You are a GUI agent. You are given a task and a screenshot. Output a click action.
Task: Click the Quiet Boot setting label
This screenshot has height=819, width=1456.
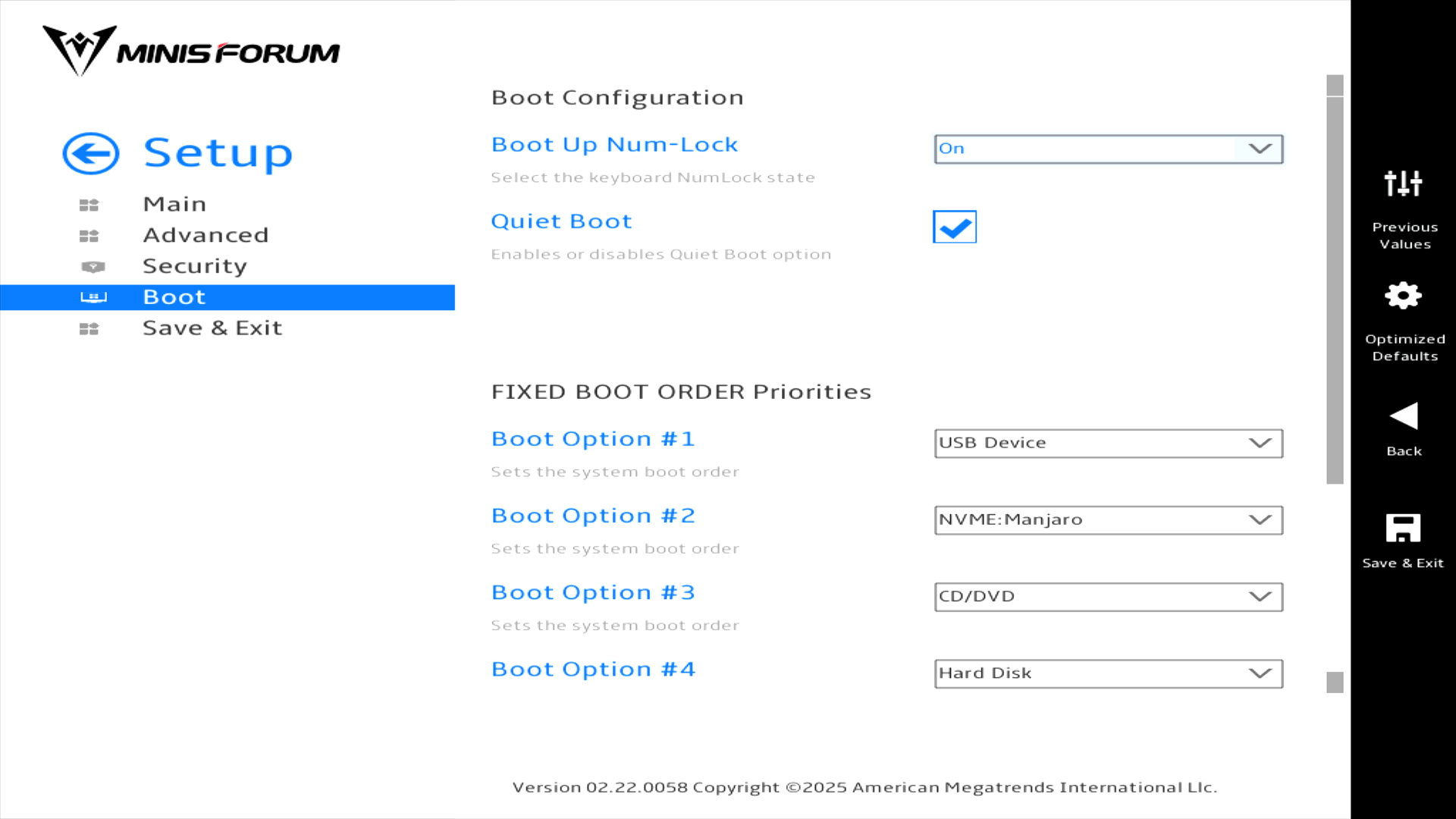click(x=561, y=221)
